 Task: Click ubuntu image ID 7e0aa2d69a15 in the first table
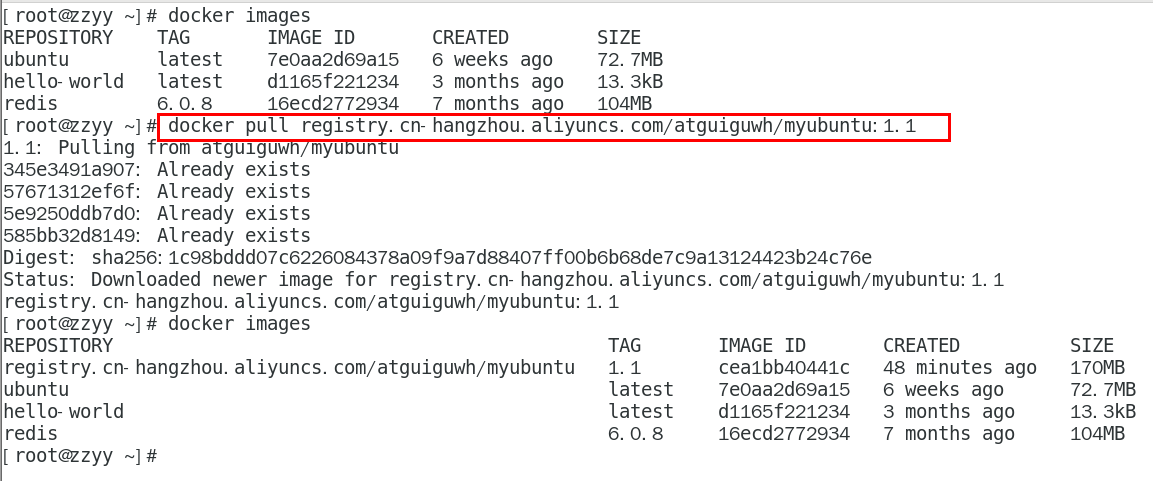click(333, 60)
